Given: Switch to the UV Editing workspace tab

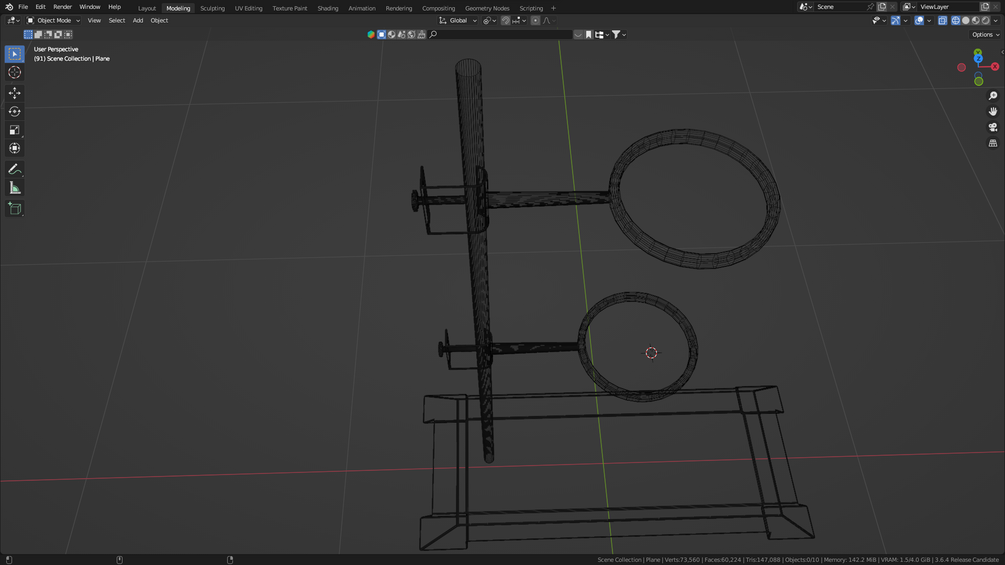Looking at the screenshot, I should click(248, 8).
